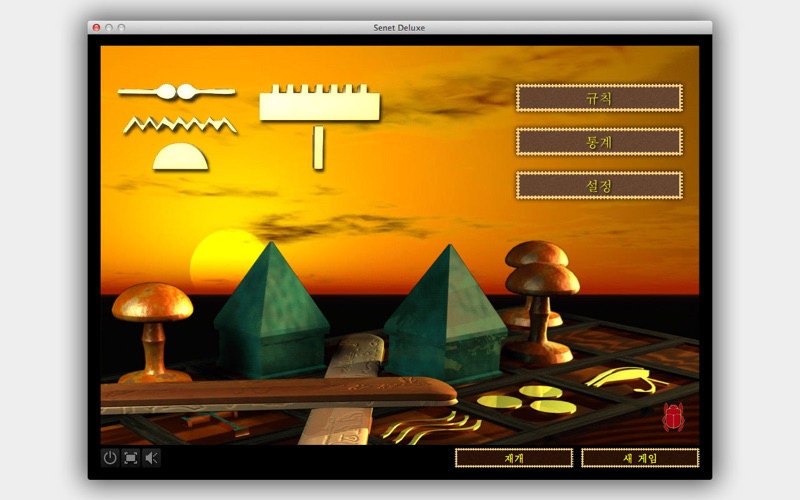Open the 통계 (statistics) button
This screenshot has height=500, width=800.
(599, 142)
